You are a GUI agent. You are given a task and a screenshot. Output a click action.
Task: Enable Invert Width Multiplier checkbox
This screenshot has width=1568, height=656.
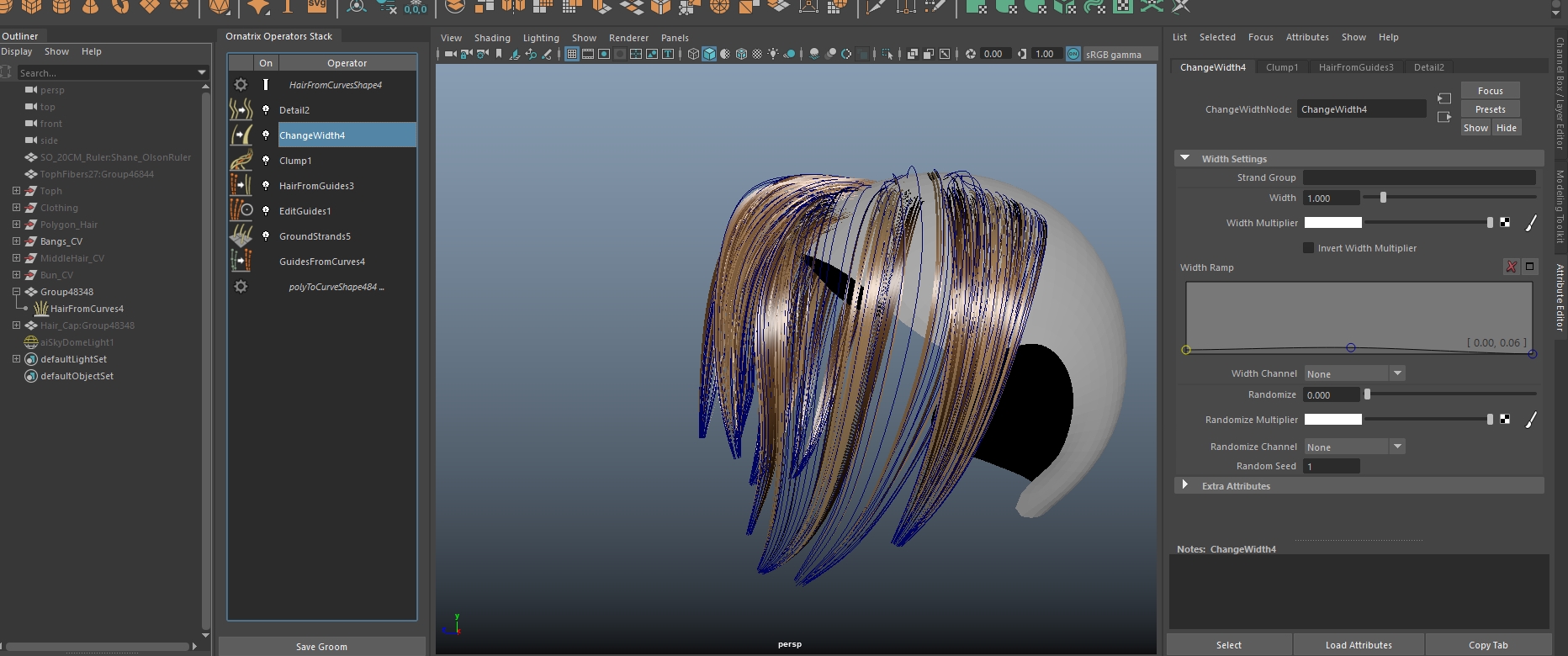[x=1308, y=248]
